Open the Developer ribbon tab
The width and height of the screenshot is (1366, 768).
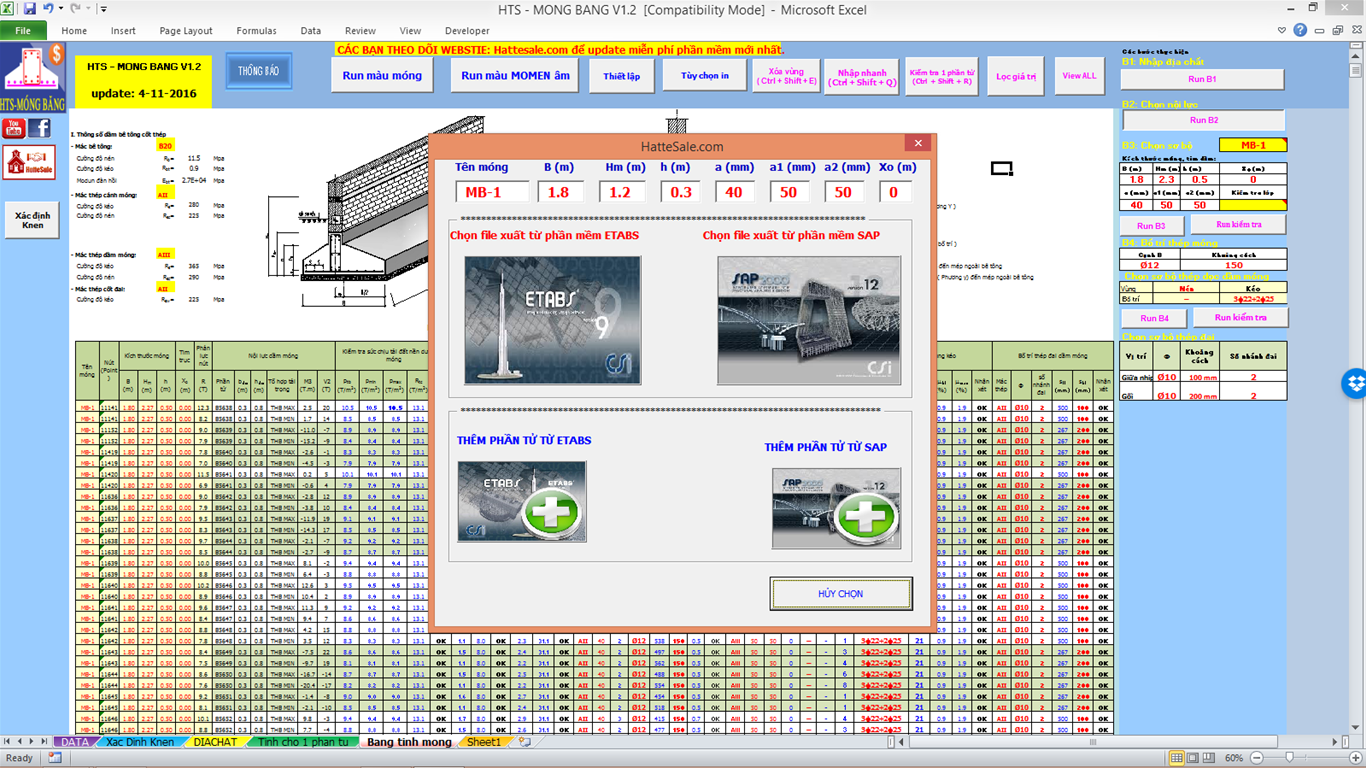pyautogui.click(x=467, y=31)
